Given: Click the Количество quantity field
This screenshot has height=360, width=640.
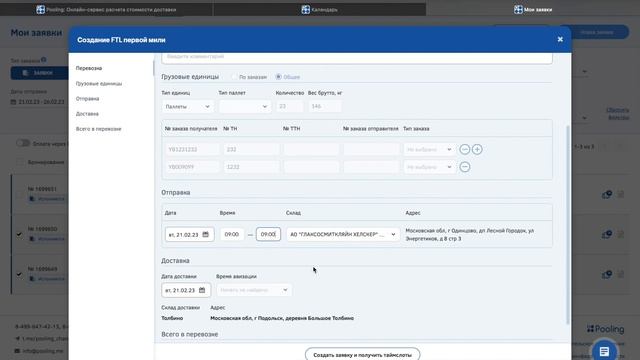Looking at the screenshot, I should pyautogui.click(x=289, y=107).
